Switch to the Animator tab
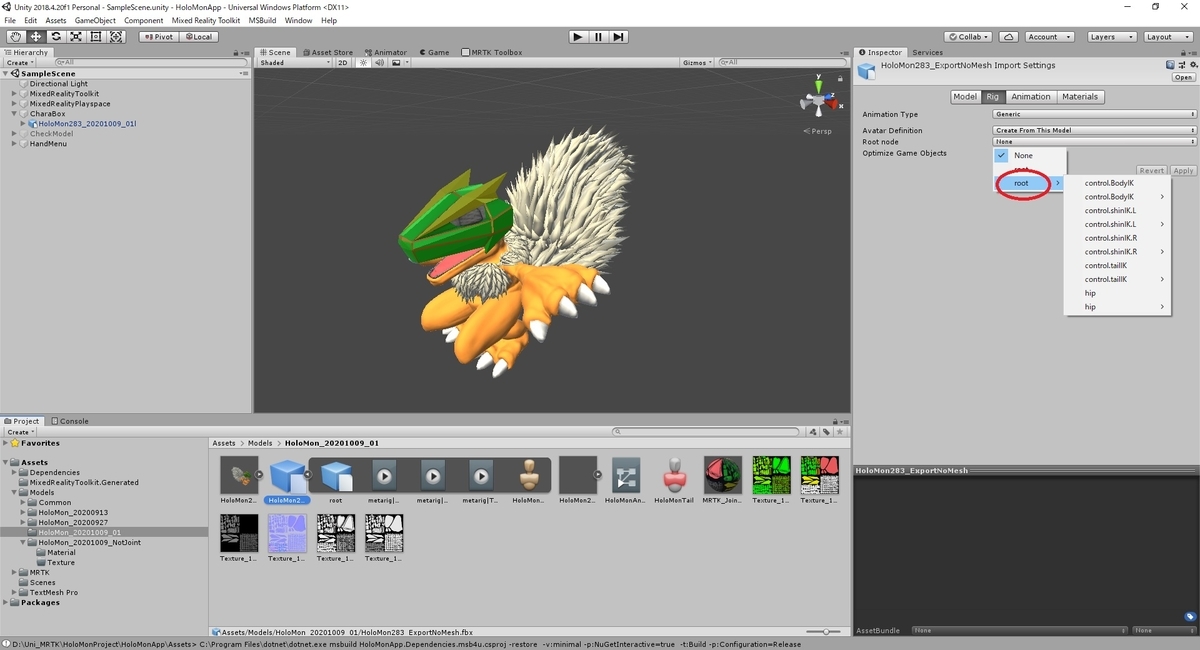 click(386, 52)
